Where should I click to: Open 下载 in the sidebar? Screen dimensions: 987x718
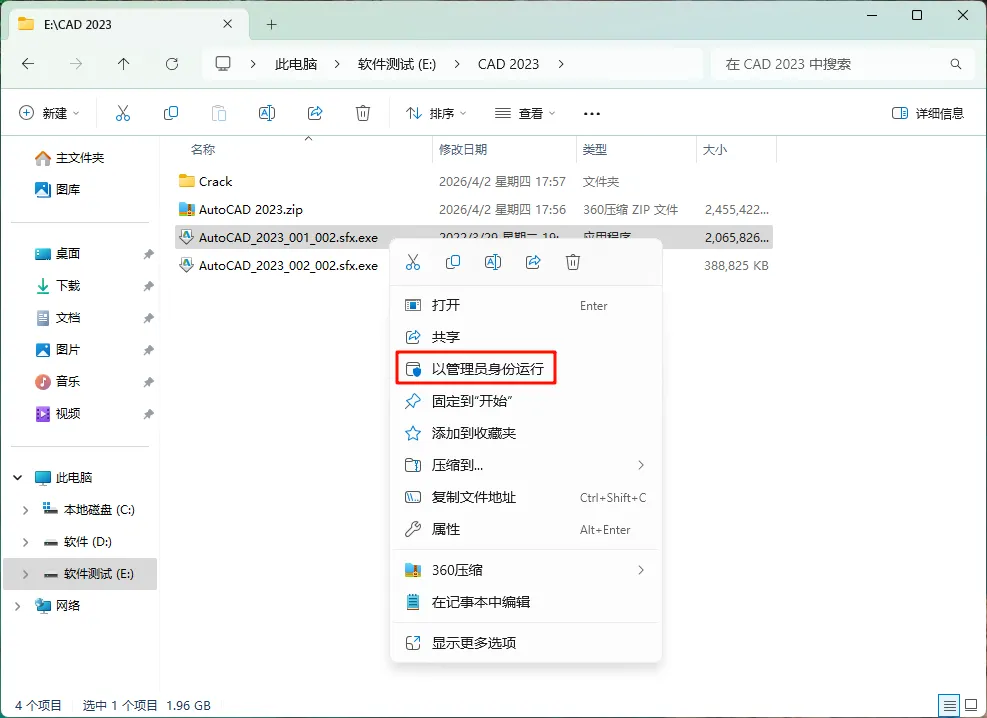tap(57, 286)
